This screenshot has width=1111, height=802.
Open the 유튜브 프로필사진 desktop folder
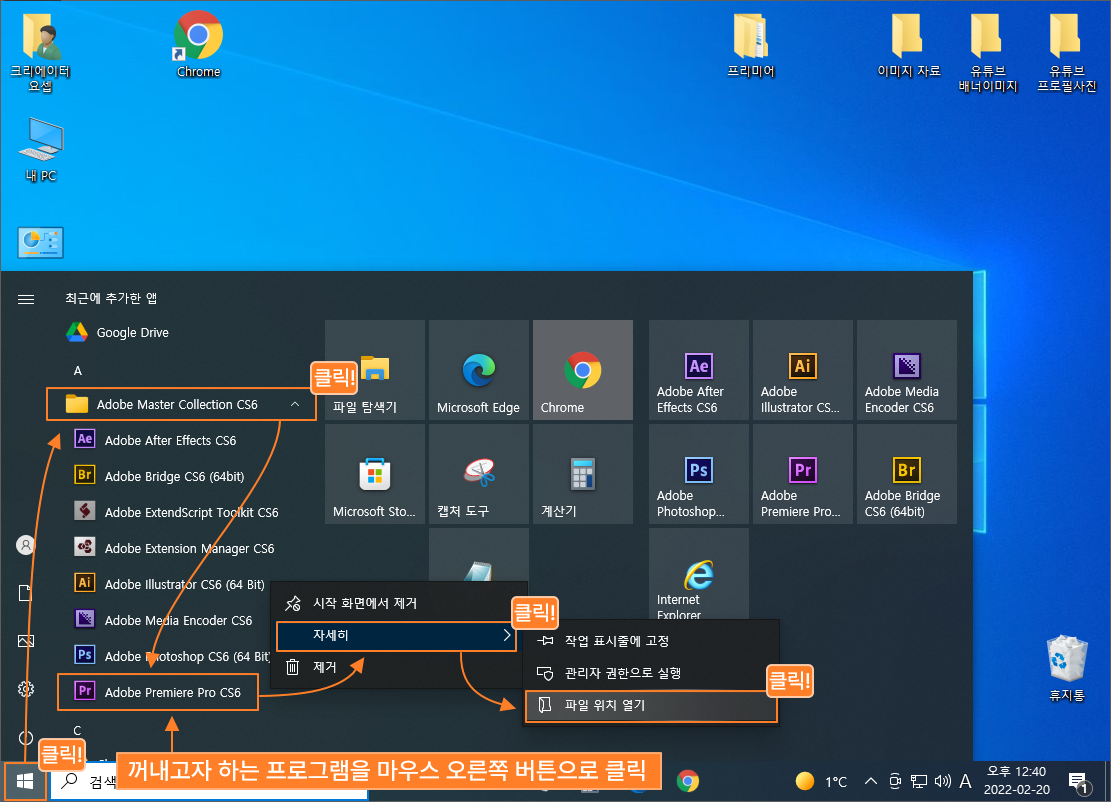[1066, 53]
